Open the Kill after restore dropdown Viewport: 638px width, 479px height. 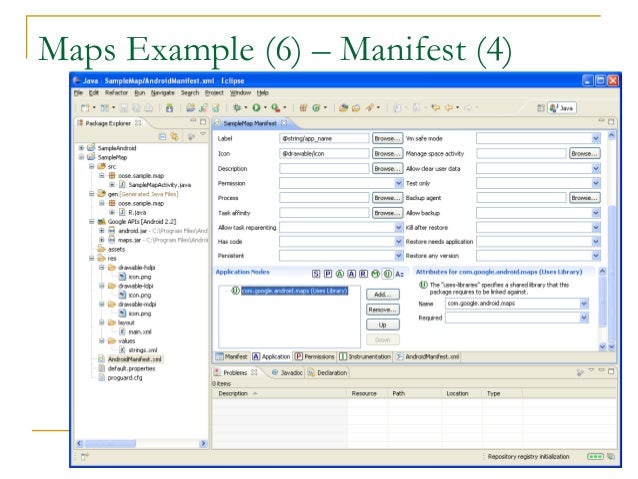[596, 227]
